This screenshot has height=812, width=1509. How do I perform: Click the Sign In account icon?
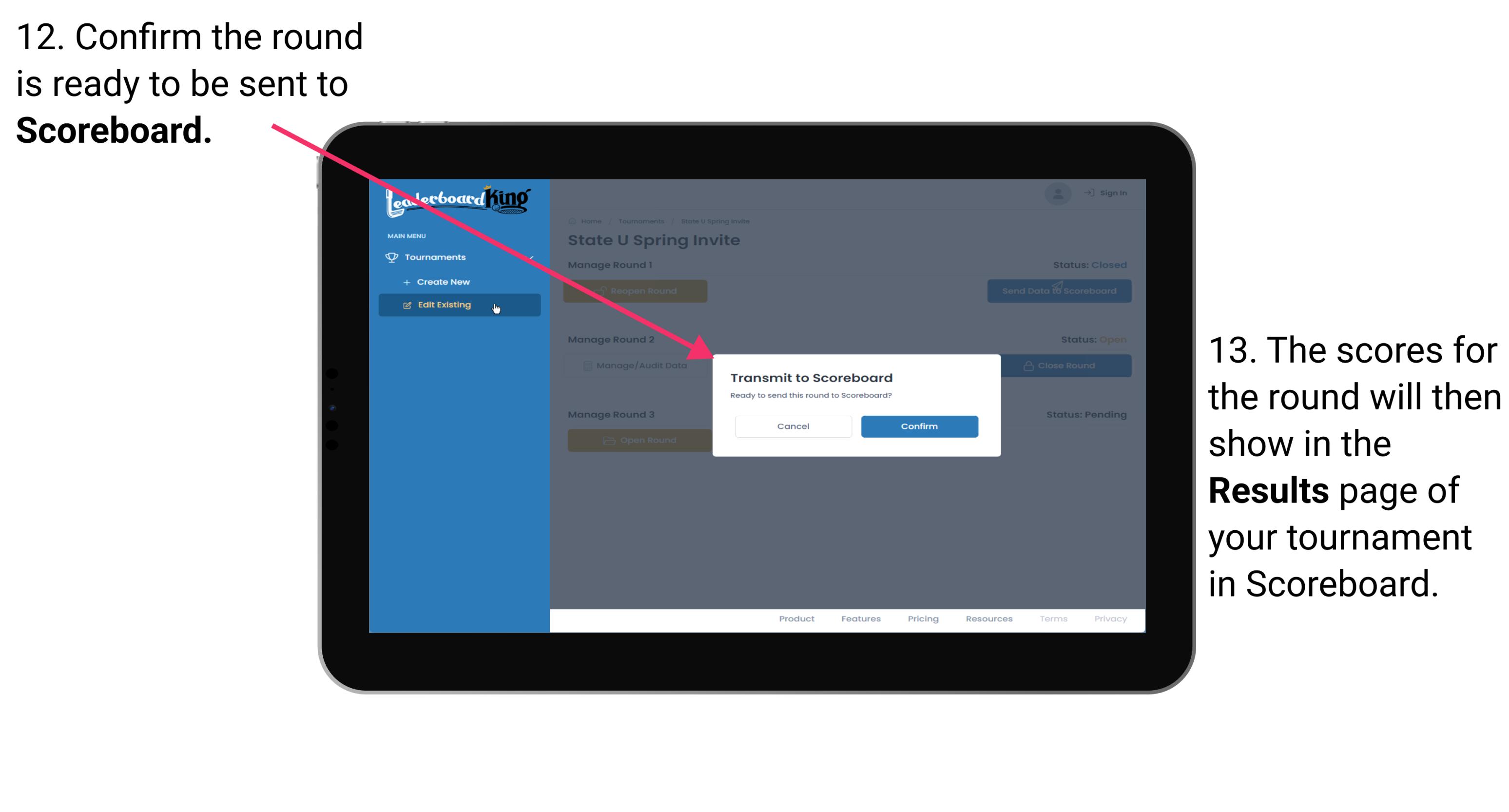click(x=1058, y=192)
